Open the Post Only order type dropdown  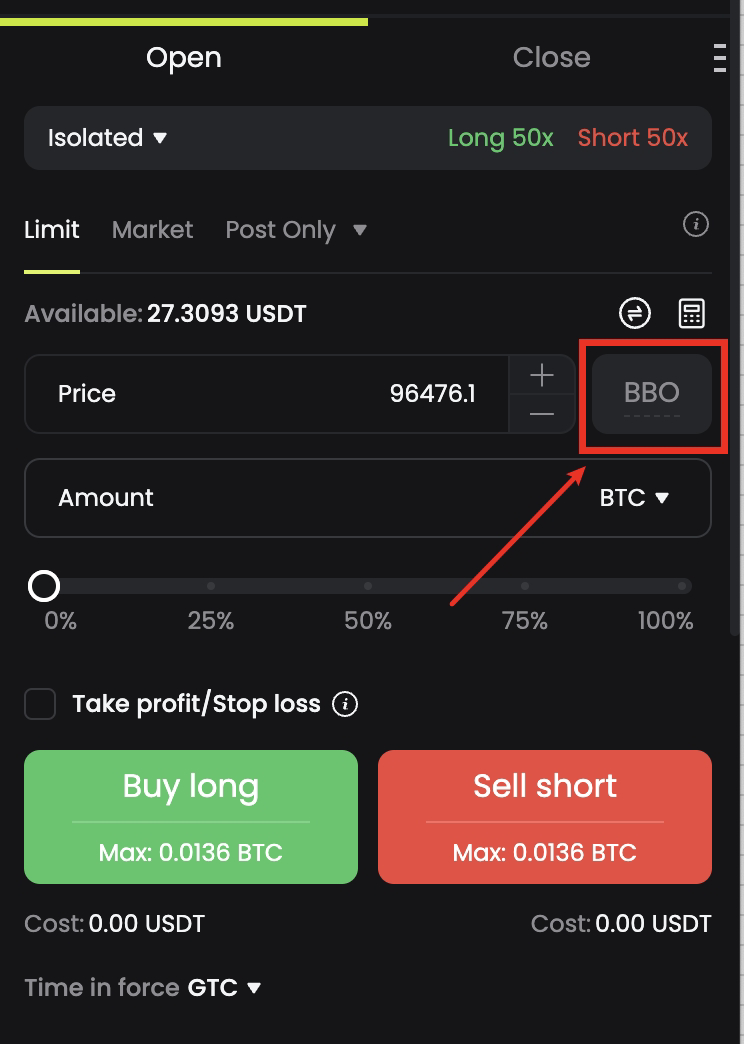pyautogui.click(x=296, y=230)
